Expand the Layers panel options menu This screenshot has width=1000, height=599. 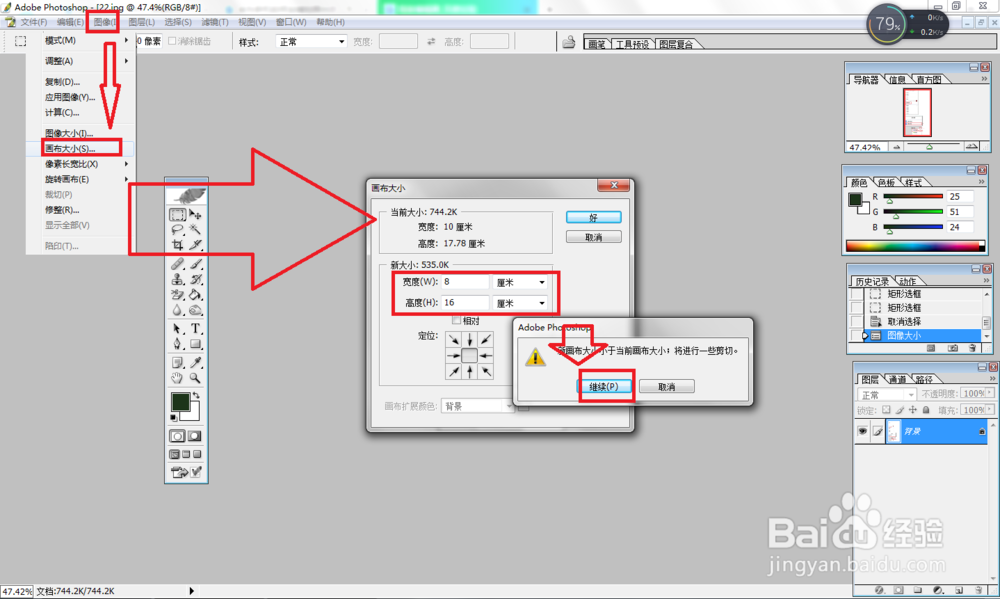tap(990, 379)
